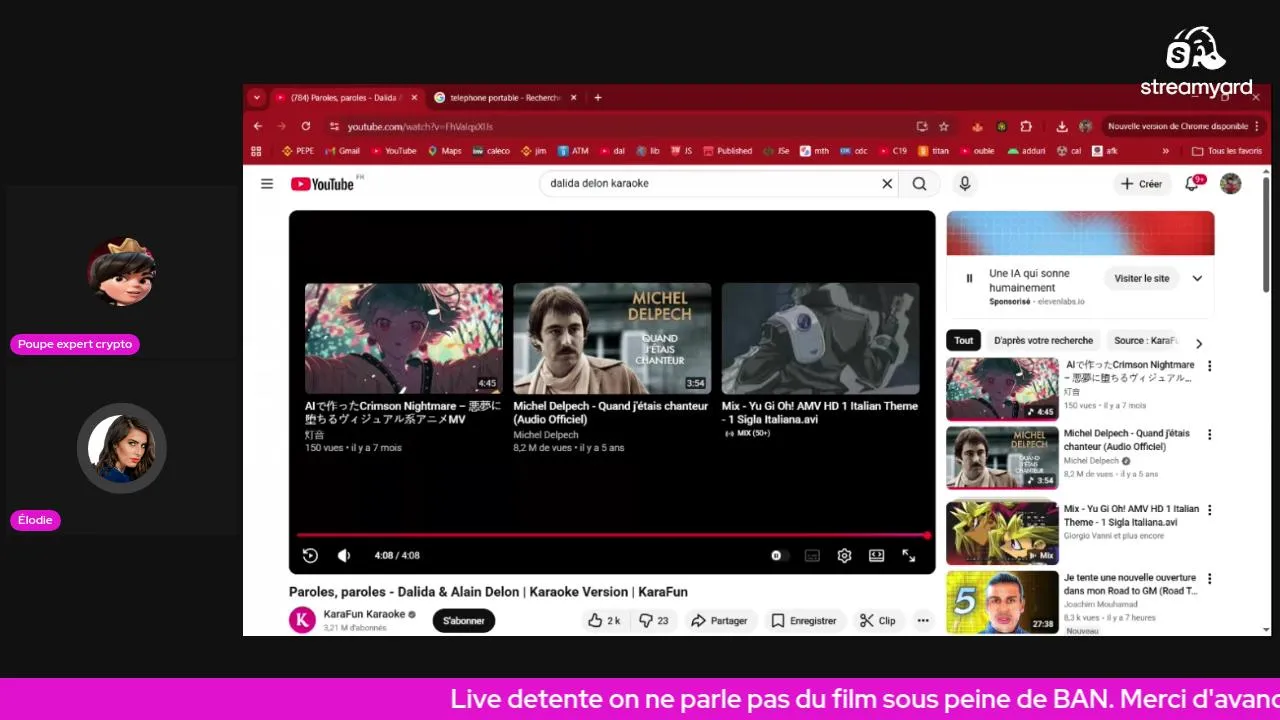Enter fullscreen from the video player

[908, 556]
